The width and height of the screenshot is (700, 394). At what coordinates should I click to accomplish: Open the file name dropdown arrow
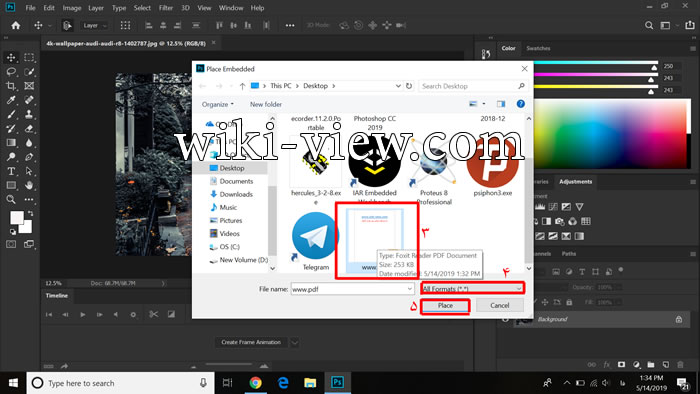click(409, 289)
